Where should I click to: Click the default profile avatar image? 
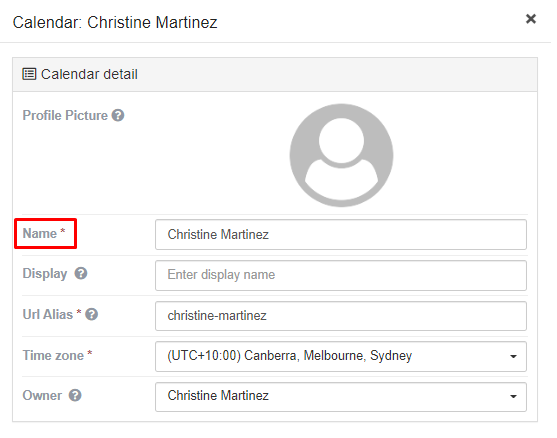[x=341, y=155]
